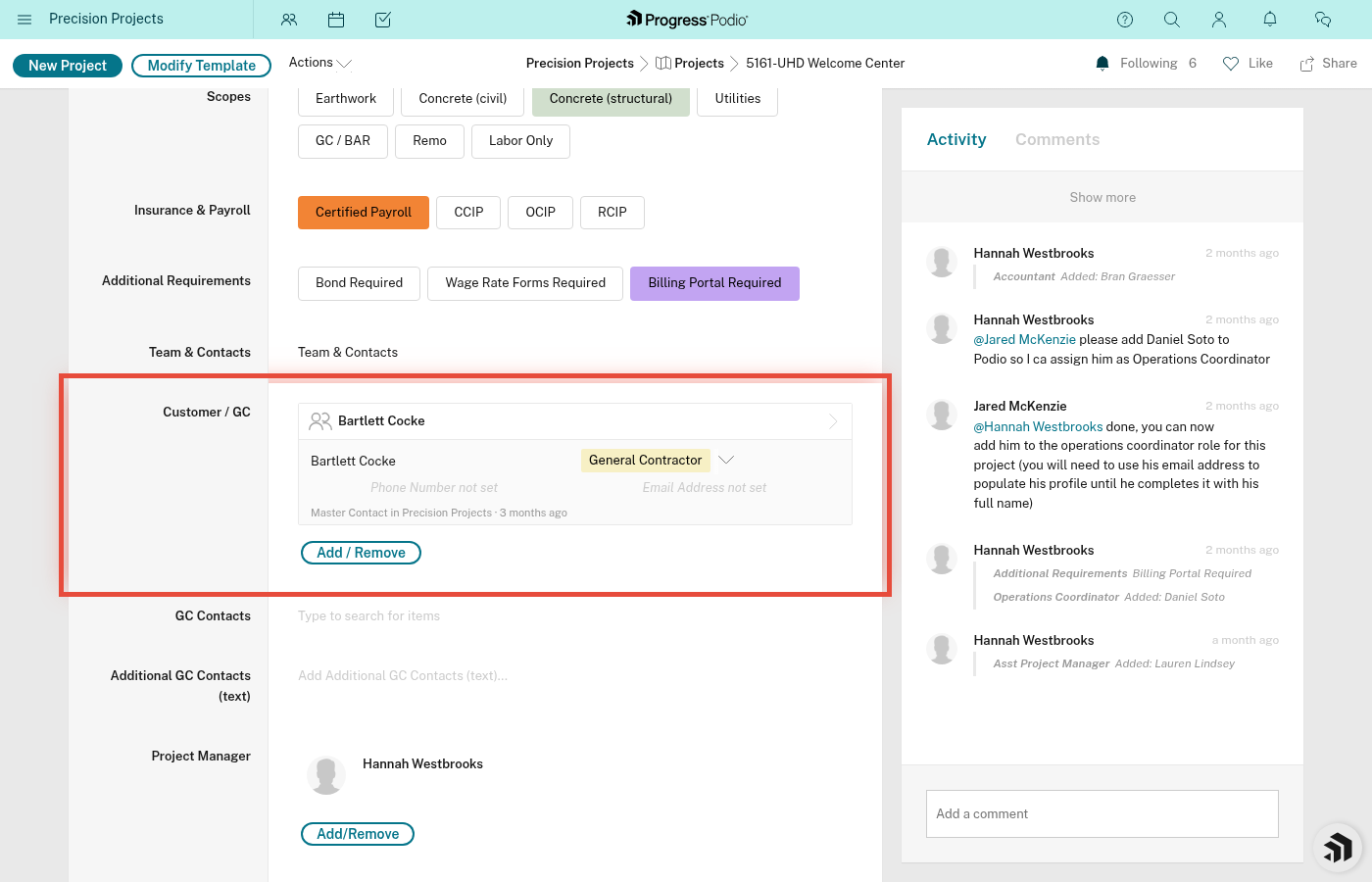Click GC Contacts search field
This screenshot has height=882, width=1372.
tap(574, 616)
